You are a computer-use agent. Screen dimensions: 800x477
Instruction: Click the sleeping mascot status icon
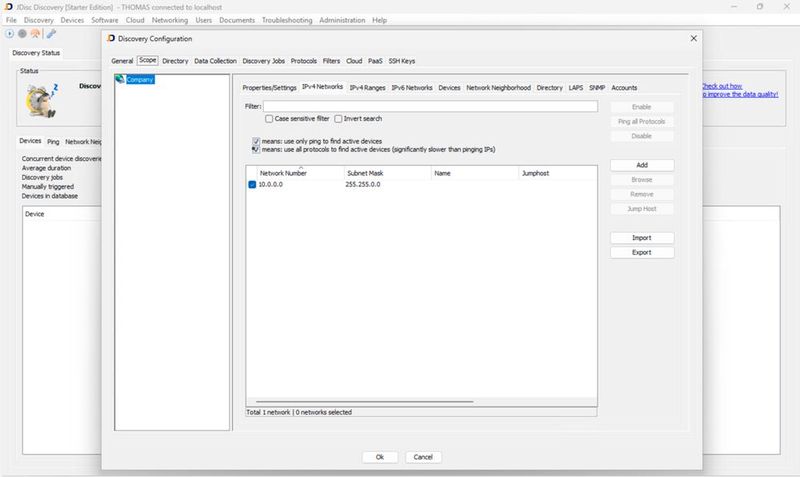coord(42,101)
